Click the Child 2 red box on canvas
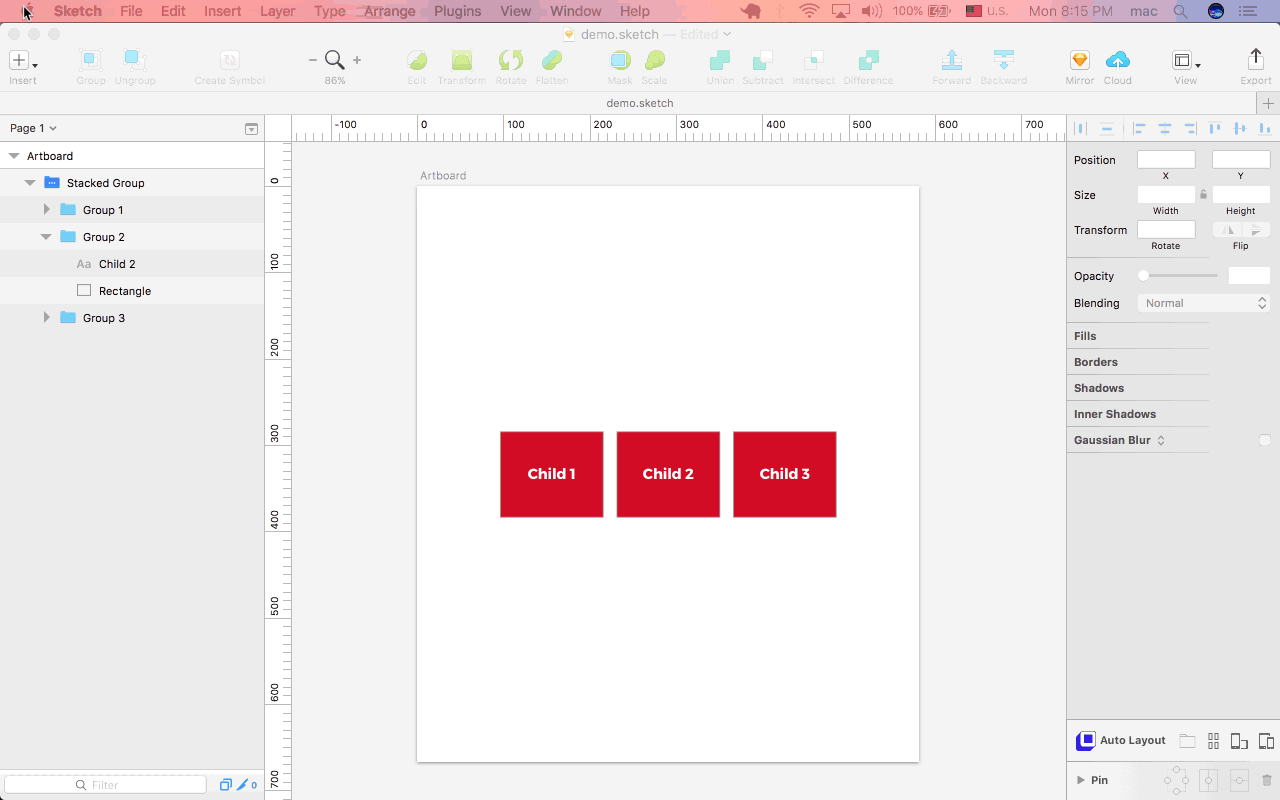The image size is (1280, 800). point(668,474)
